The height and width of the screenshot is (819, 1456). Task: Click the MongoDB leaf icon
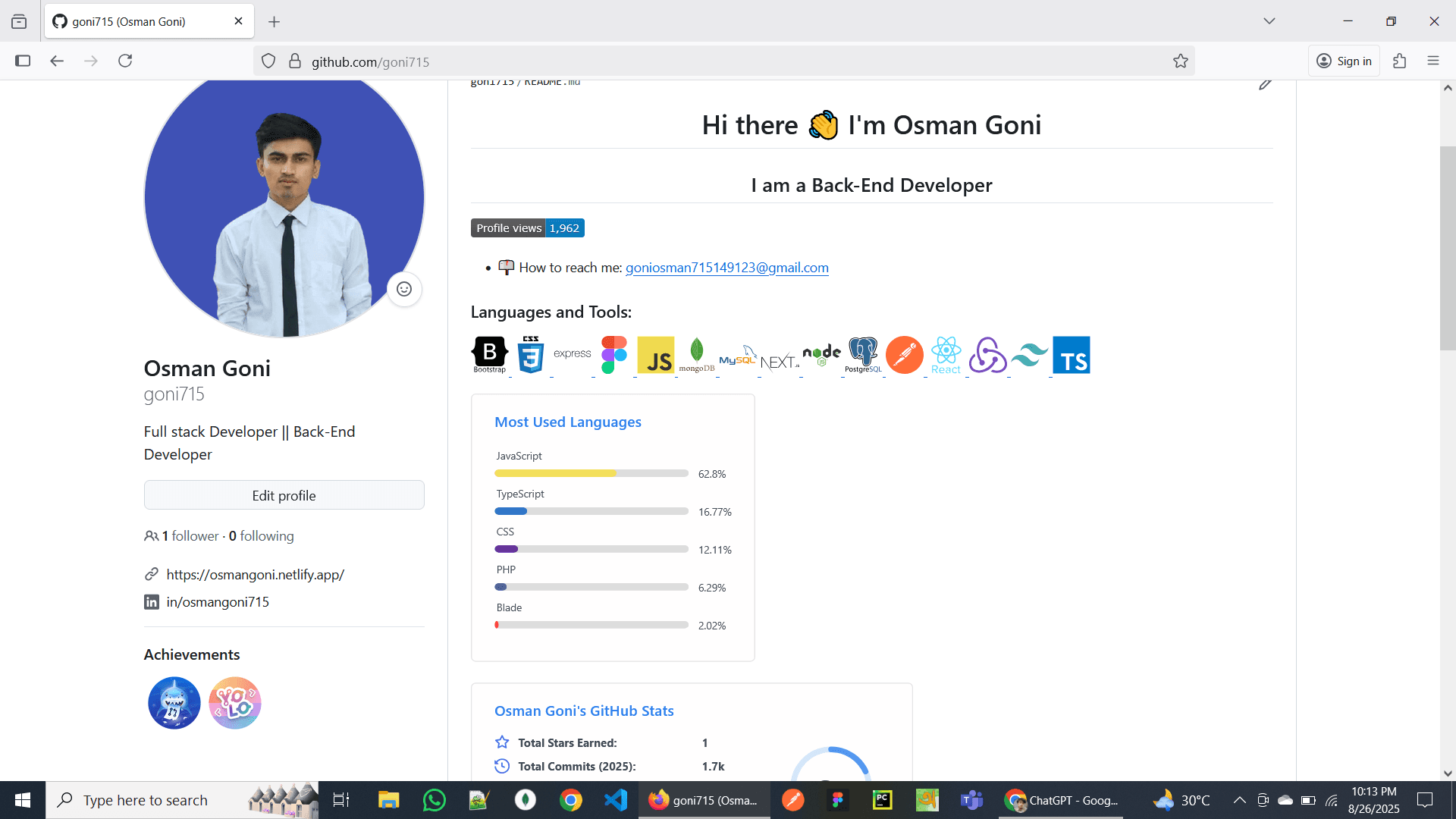[x=697, y=355]
